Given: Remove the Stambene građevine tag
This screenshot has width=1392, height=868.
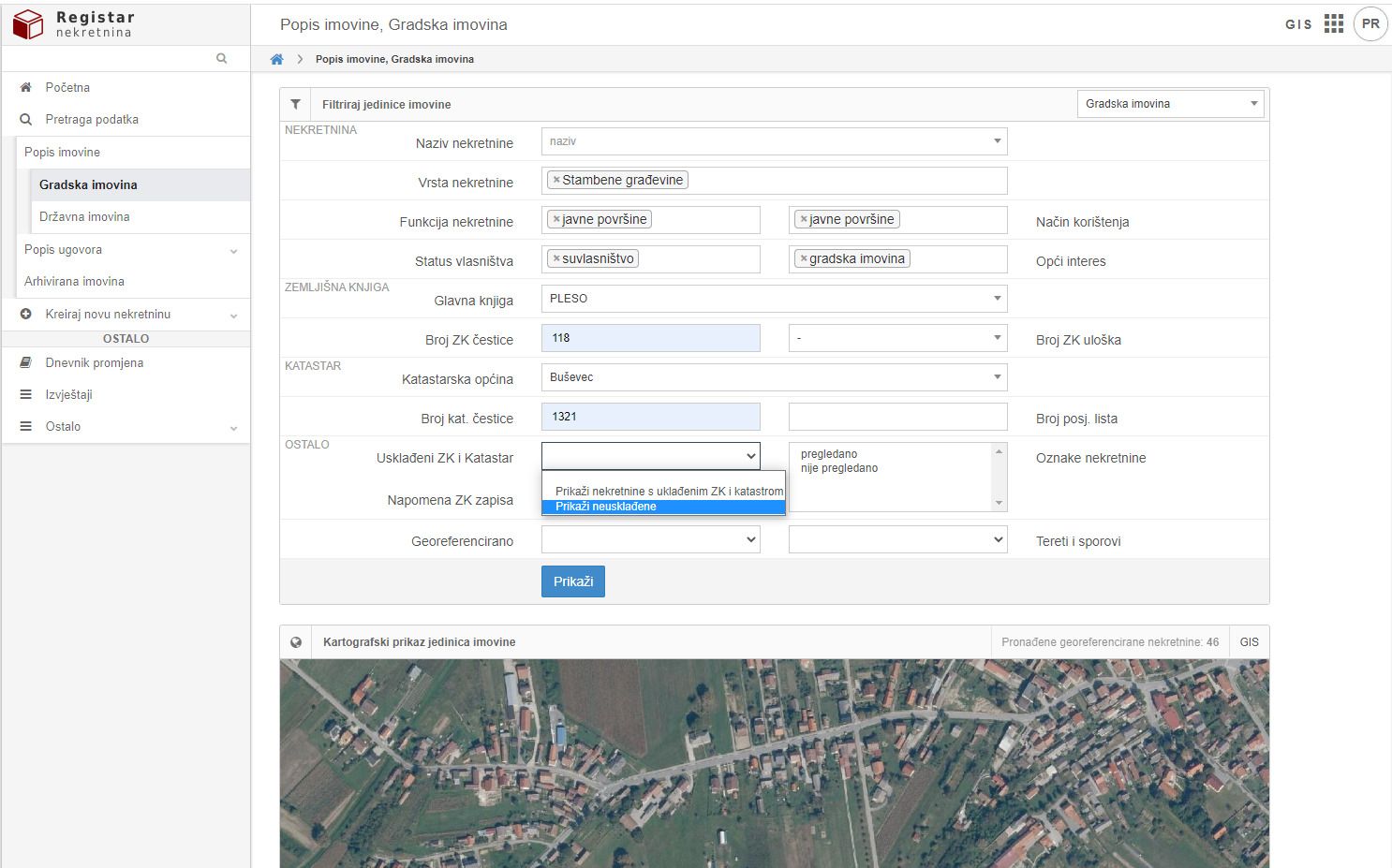Looking at the screenshot, I should pyautogui.click(x=556, y=180).
